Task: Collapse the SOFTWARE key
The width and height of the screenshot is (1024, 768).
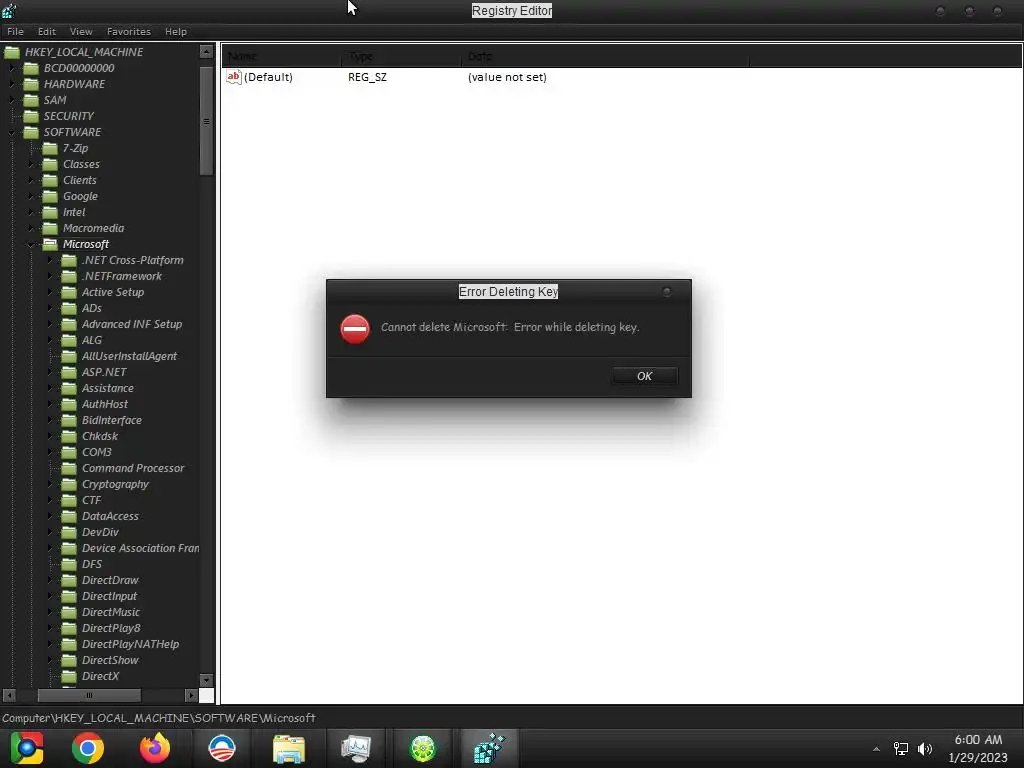Action: coord(12,132)
